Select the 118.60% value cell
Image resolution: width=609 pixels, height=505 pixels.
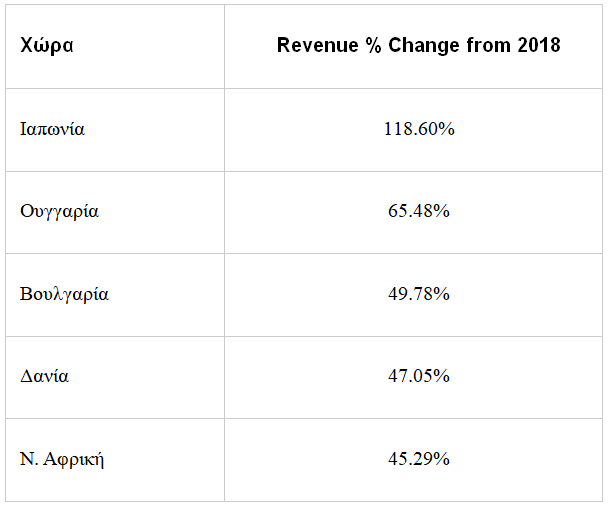[x=419, y=129]
